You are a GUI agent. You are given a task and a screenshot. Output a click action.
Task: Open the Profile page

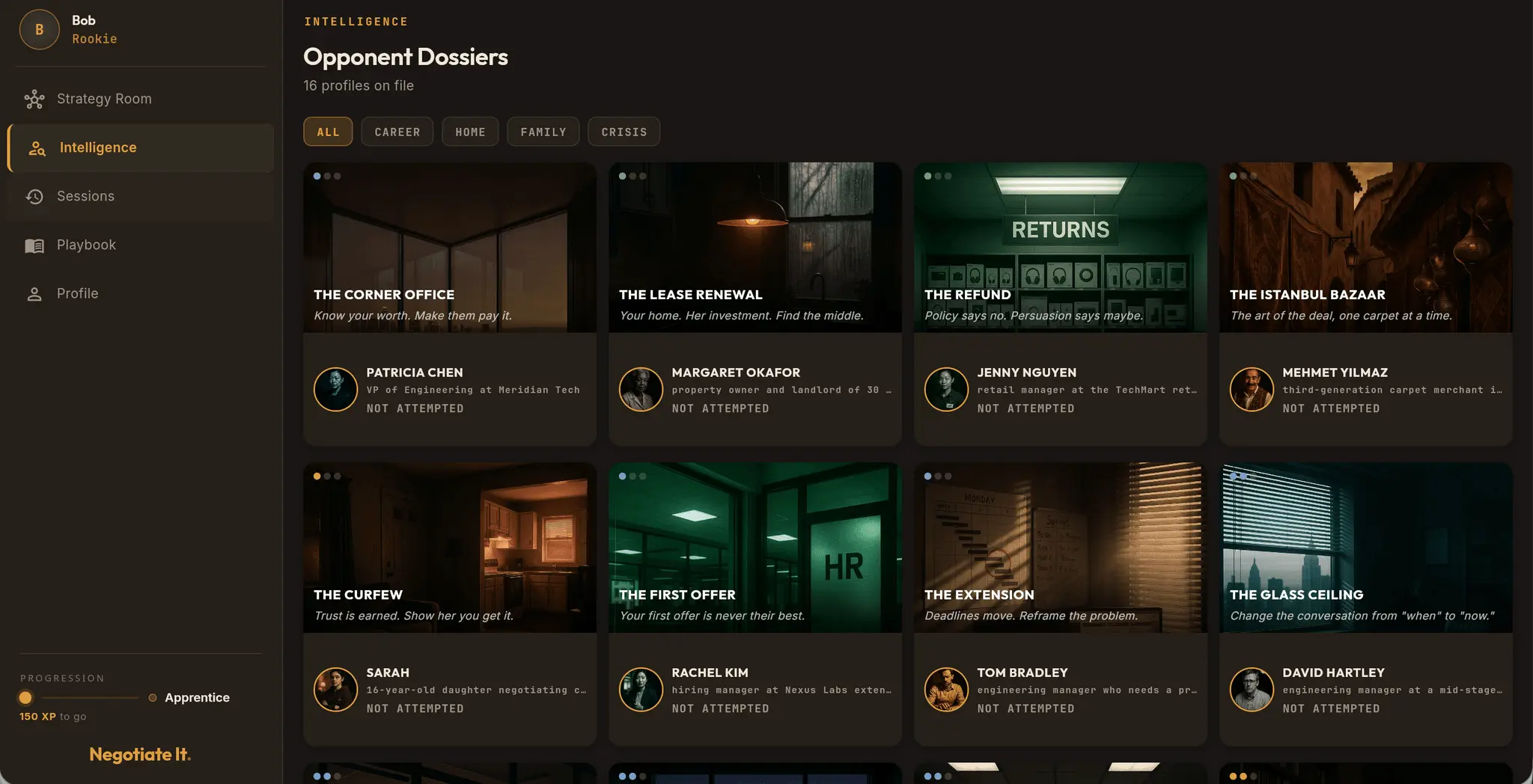(141, 294)
